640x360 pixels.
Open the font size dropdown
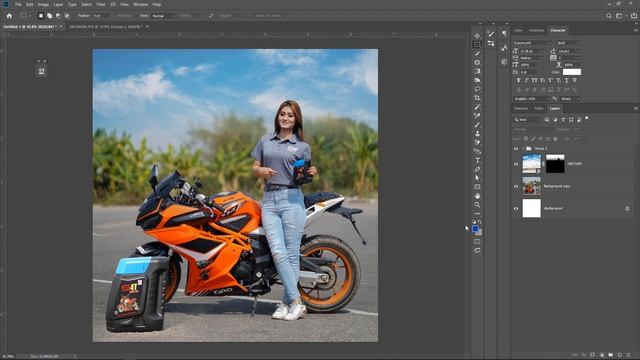point(532,51)
